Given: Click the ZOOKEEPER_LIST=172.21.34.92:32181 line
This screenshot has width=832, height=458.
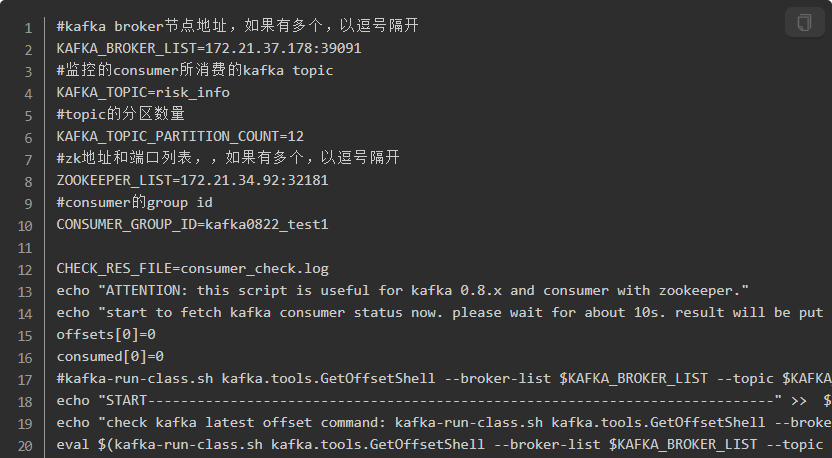Looking at the screenshot, I should [193, 180].
